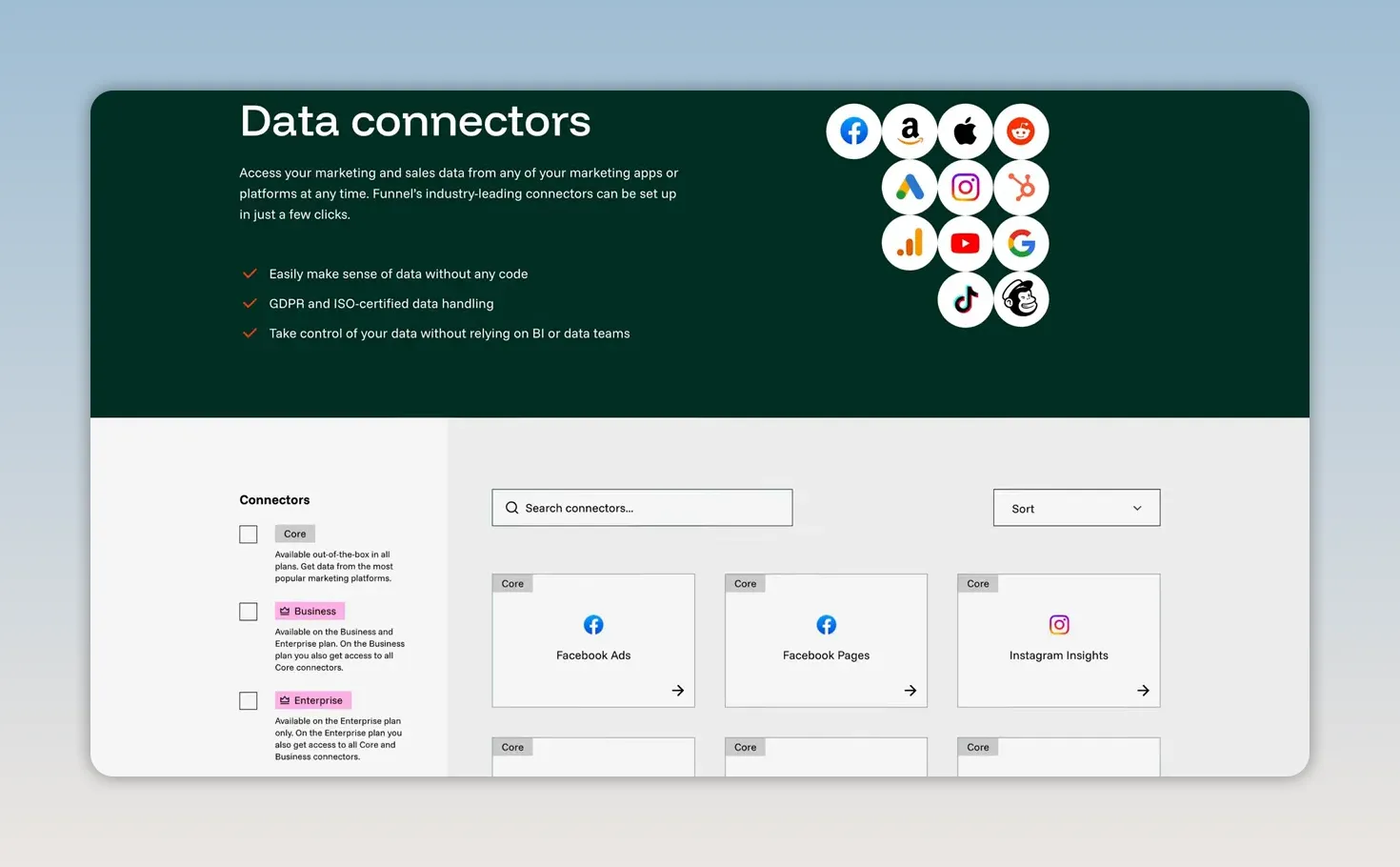Enable the Core connectors checkbox
1400x867 pixels.
point(249,534)
